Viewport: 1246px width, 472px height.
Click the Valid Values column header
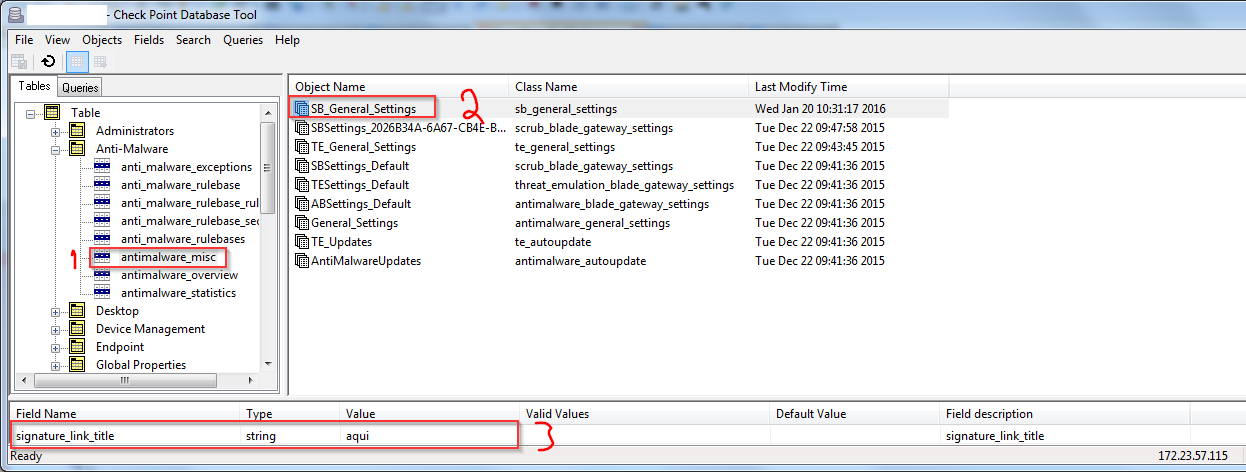click(x=646, y=414)
